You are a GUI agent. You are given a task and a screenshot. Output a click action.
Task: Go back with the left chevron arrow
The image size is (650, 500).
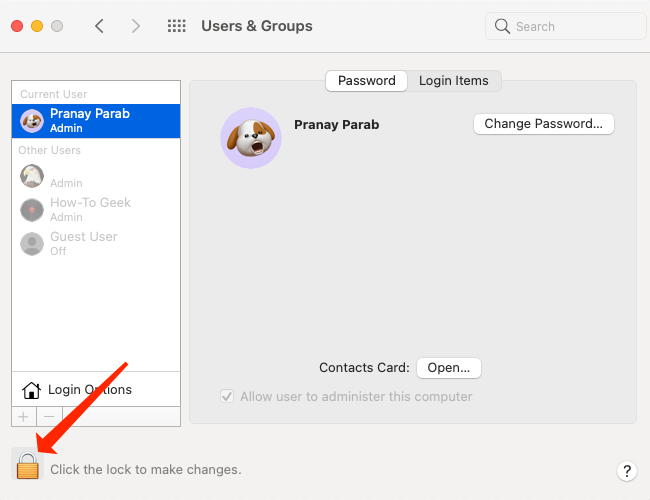[x=99, y=26]
